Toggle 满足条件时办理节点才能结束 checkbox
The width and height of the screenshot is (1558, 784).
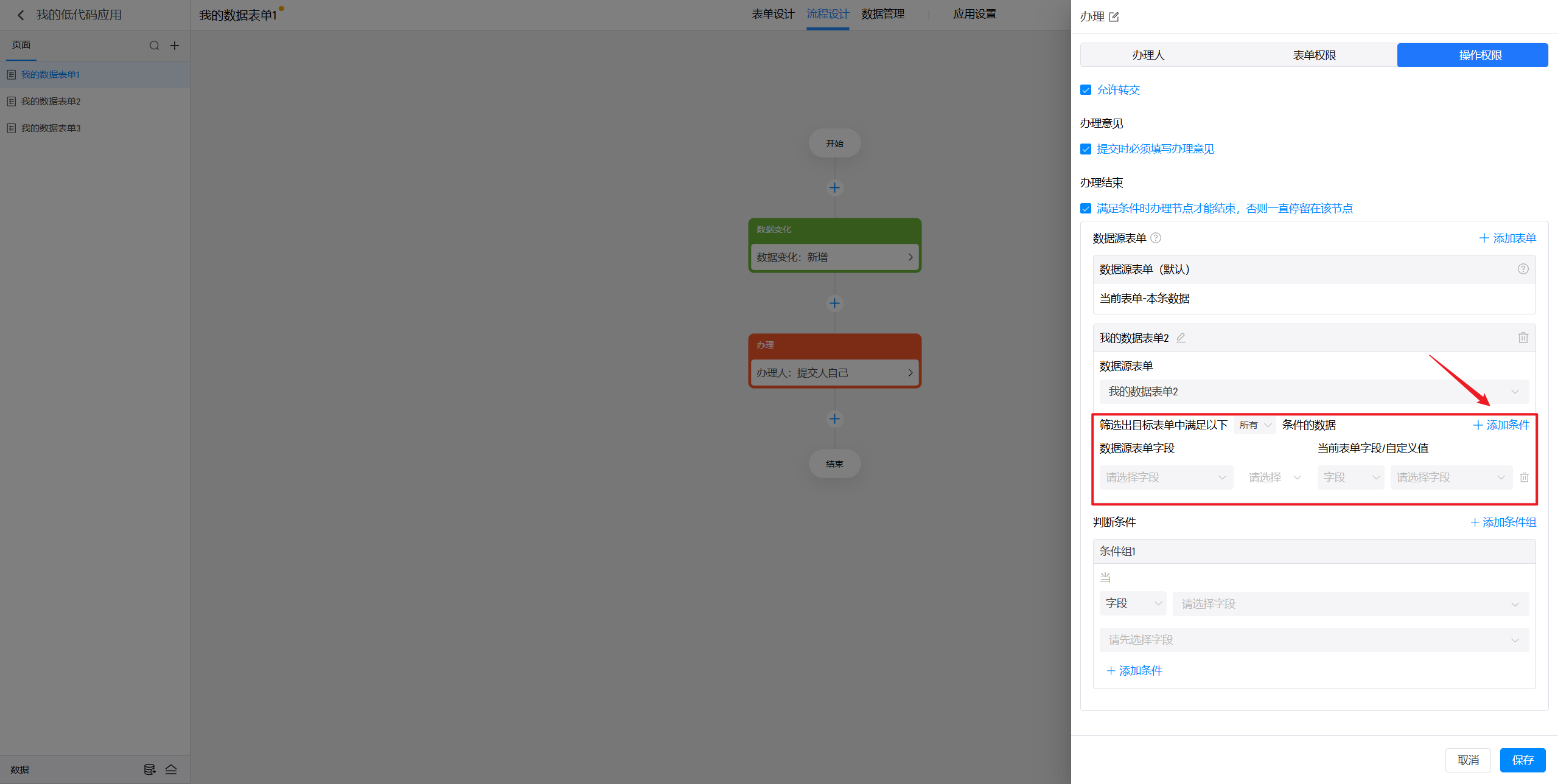coord(1086,209)
